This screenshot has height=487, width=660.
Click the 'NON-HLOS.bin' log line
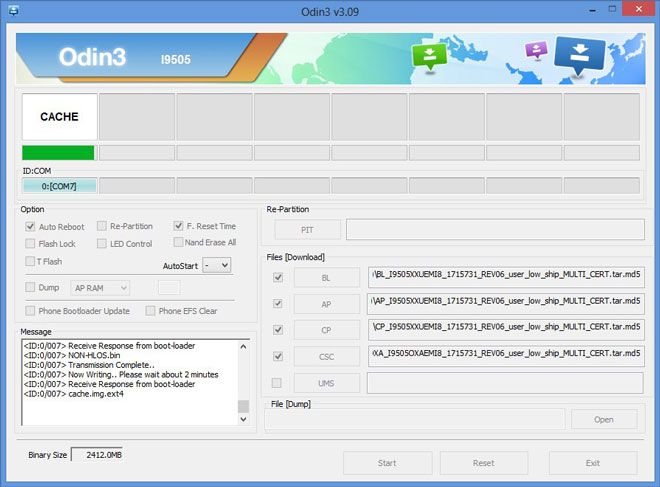click(72, 355)
